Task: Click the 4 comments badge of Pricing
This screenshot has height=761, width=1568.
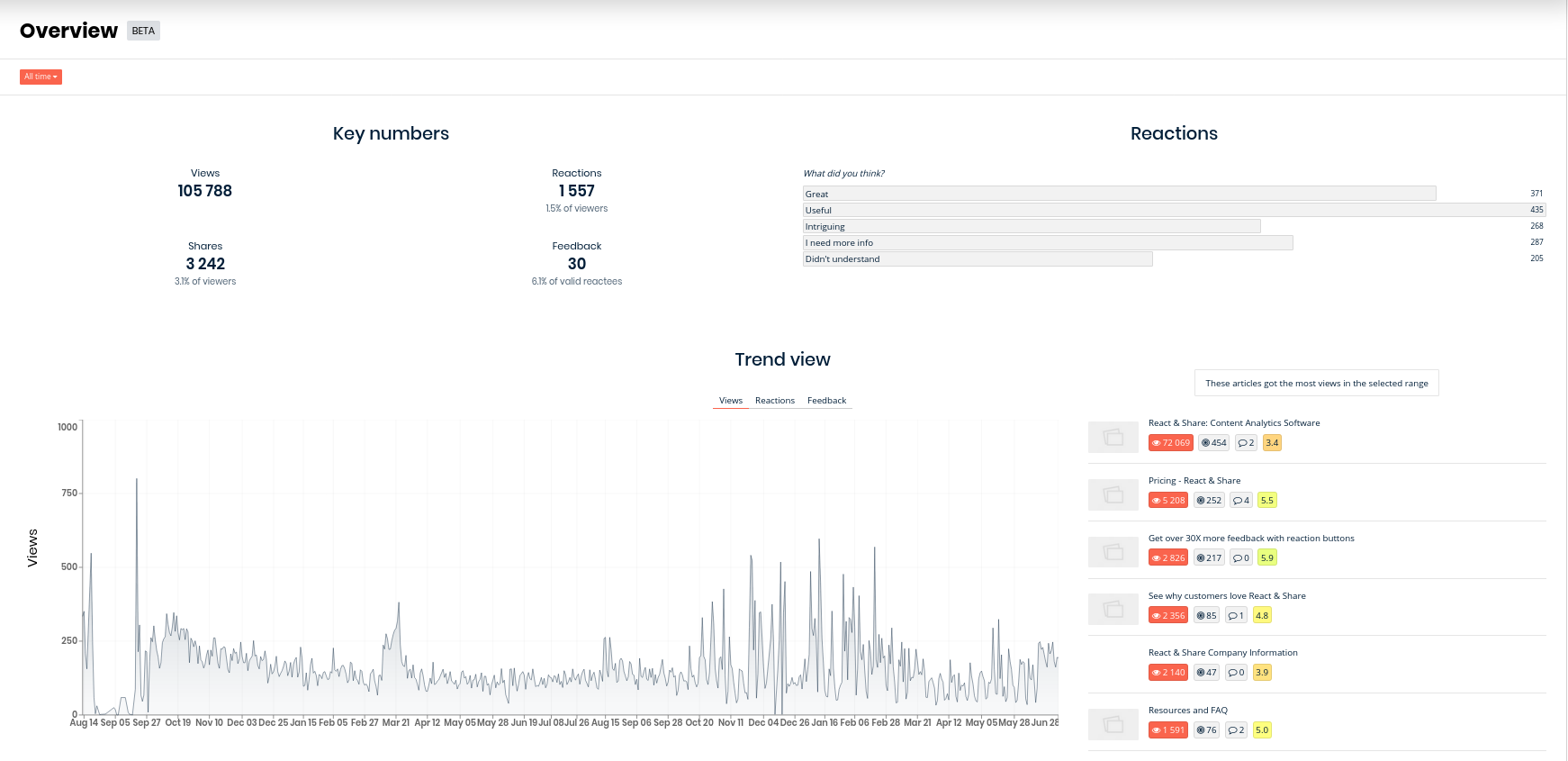Action: pyautogui.click(x=1241, y=501)
